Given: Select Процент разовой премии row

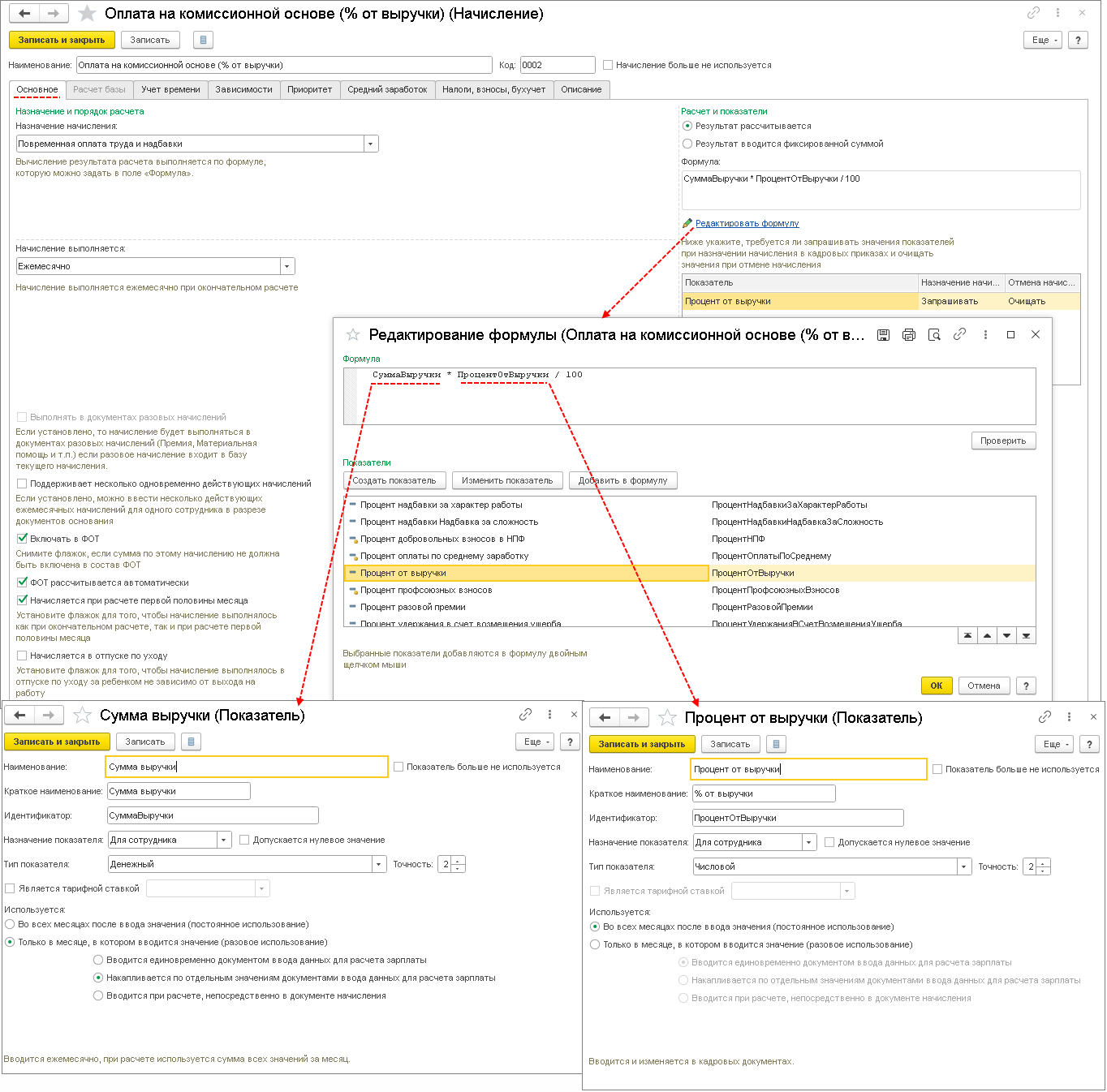Looking at the screenshot, I should 690,607.
